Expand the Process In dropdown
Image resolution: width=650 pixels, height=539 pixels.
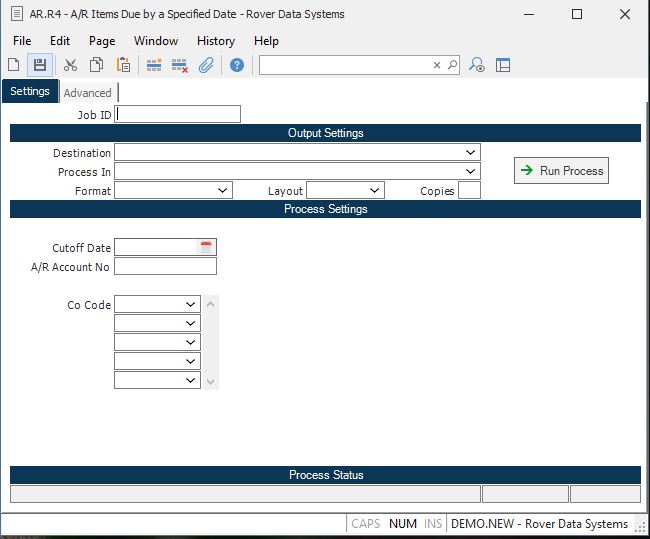470,172
